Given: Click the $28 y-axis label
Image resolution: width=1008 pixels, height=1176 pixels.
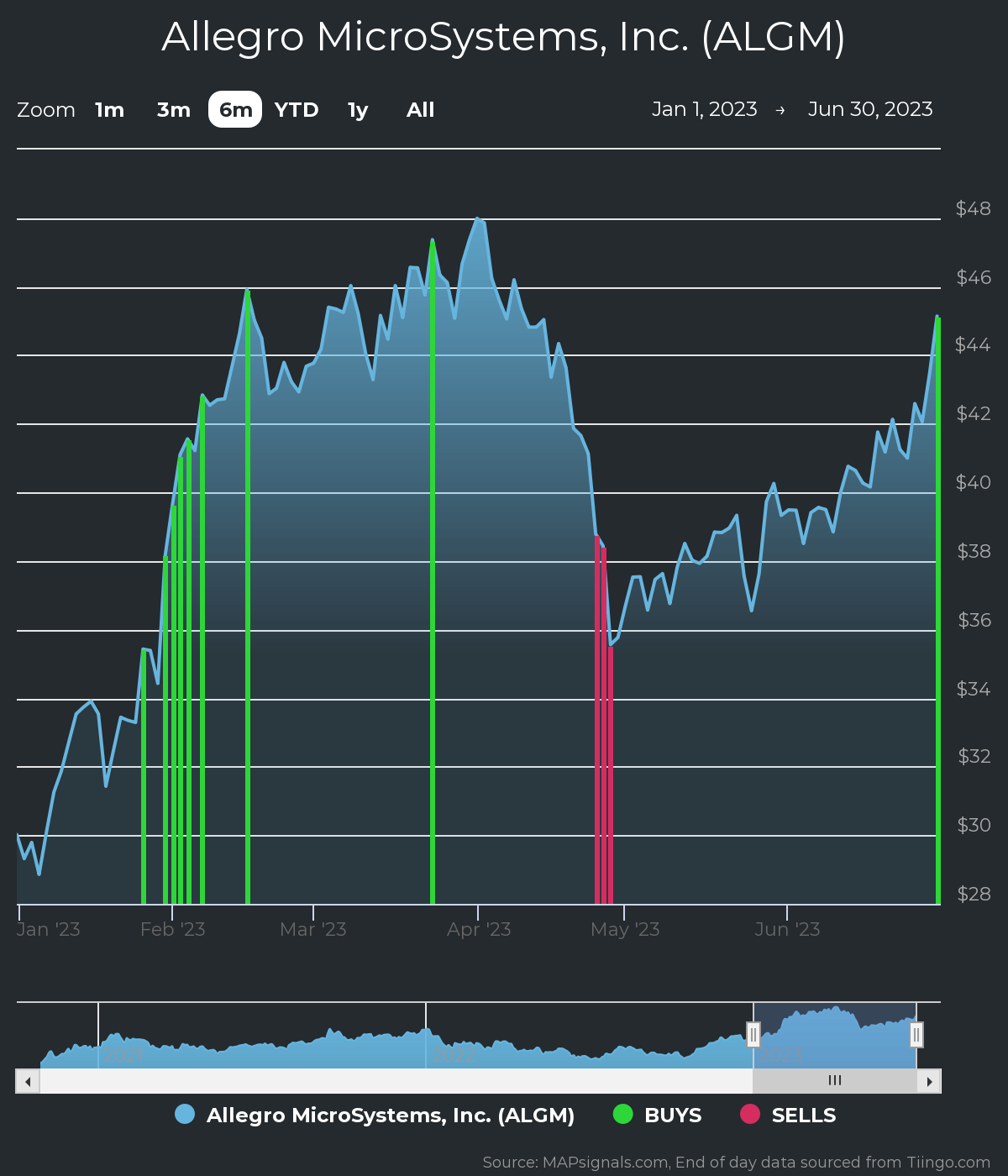Looking at the screenshot, I should click(974, 894).
